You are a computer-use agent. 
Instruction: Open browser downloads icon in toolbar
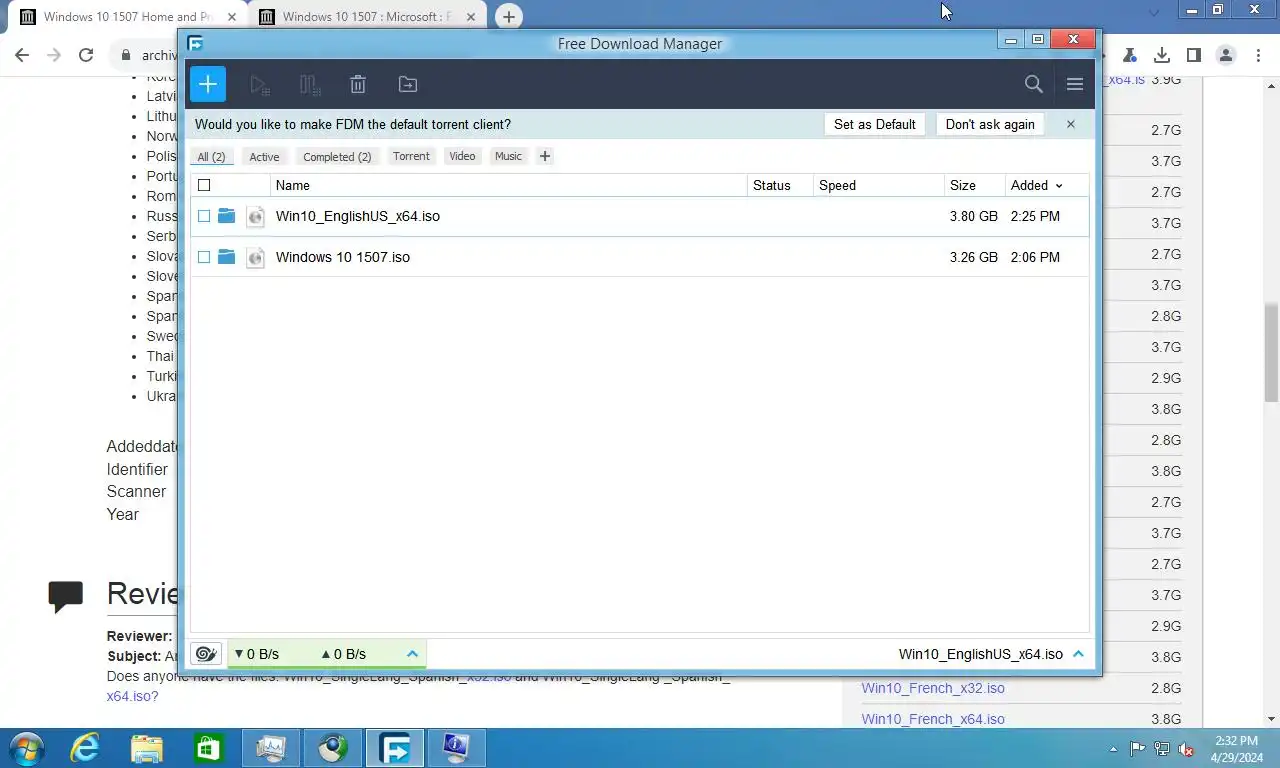coord(1162,55)
